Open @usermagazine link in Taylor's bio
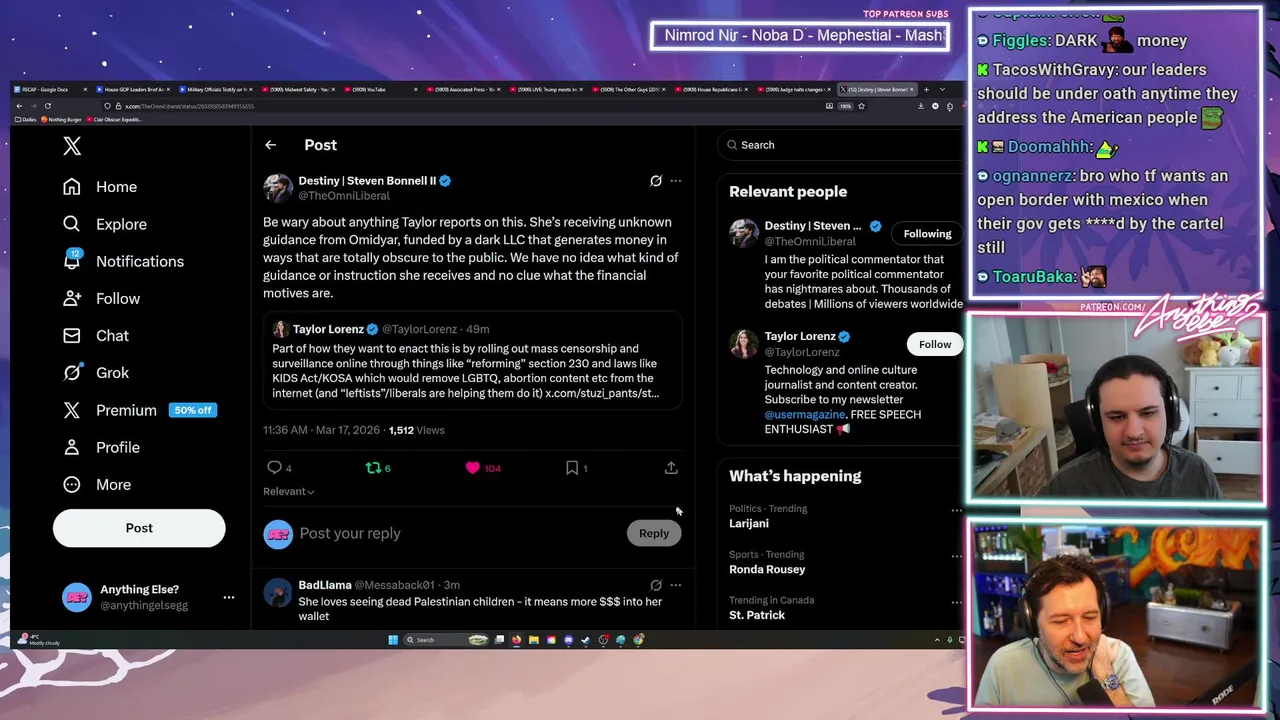 click(x=805, y=414)
